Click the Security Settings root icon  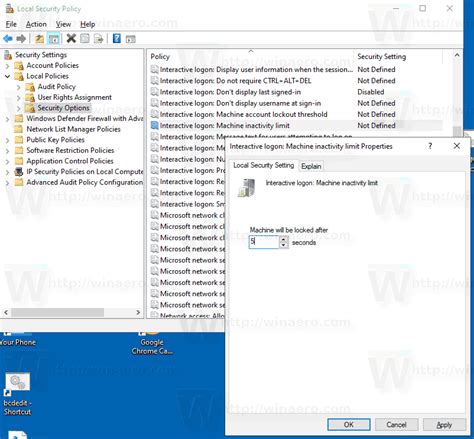(8, 55)
